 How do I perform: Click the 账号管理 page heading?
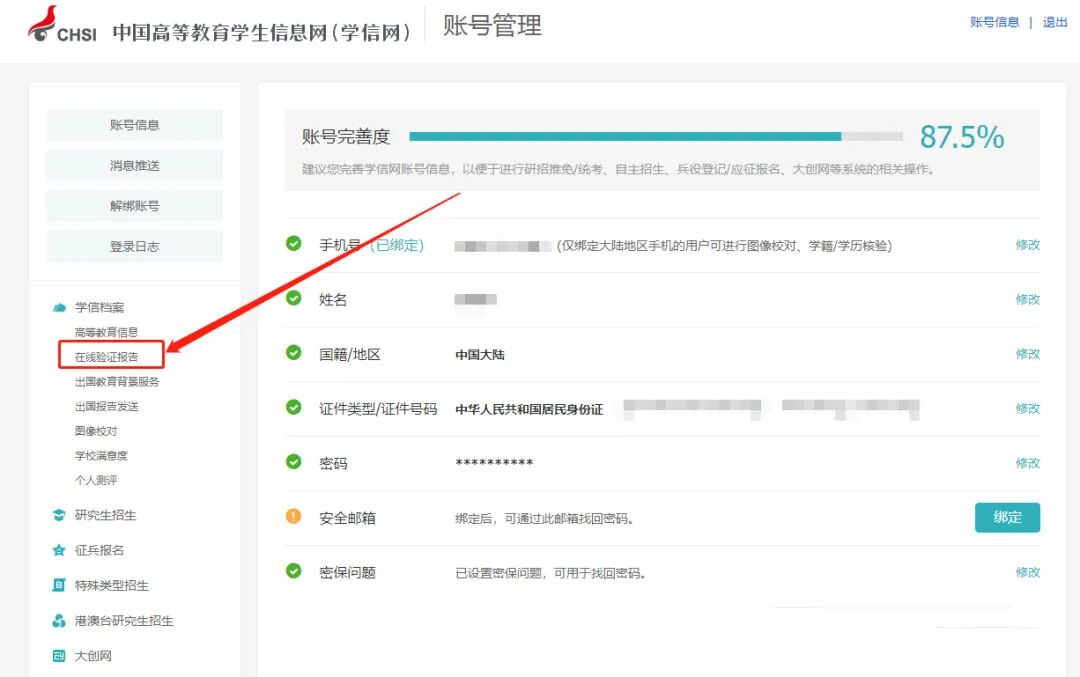(x=492, y=26)
